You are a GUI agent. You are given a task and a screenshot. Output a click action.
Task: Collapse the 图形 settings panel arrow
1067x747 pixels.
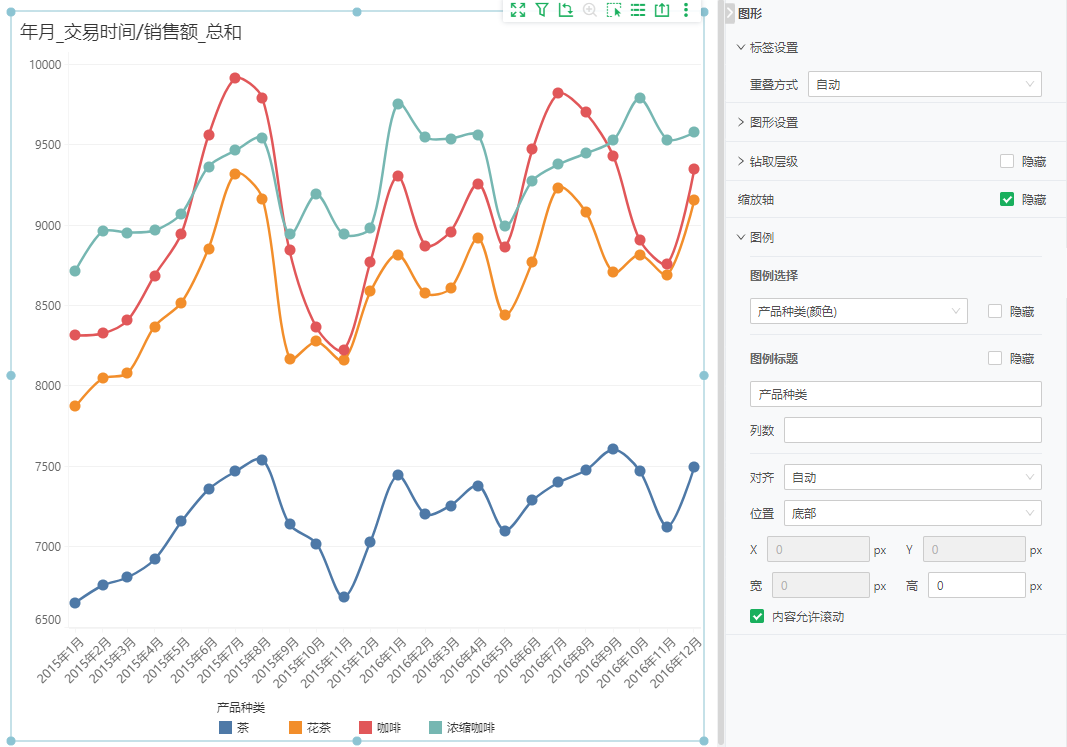tap(730, 13)
